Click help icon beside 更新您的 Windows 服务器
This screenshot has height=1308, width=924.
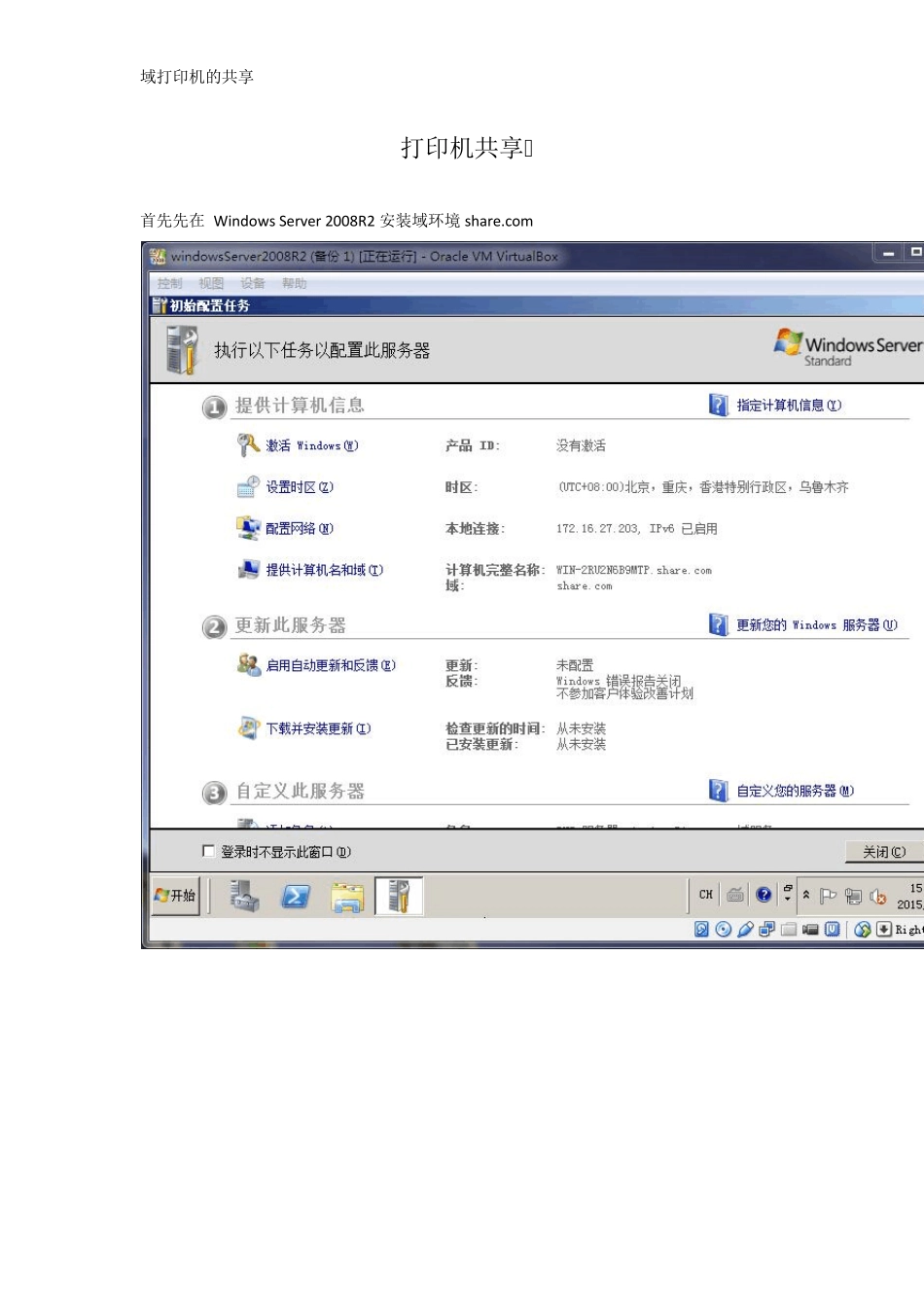(718, 624)
